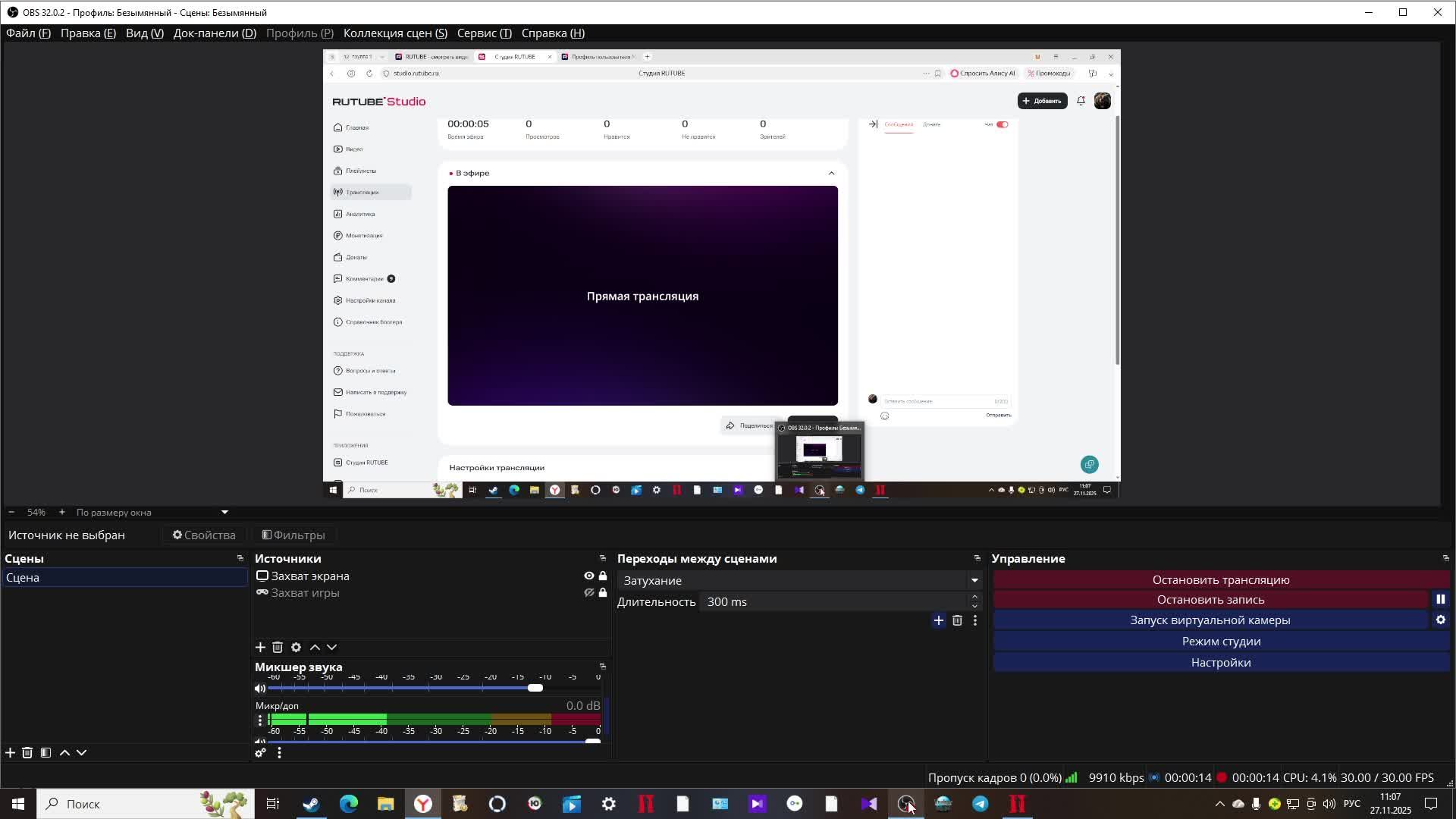This screenshot has width=1456, height=819.
Task: Add a new source with plus icon
Action: tap(260, 647)
